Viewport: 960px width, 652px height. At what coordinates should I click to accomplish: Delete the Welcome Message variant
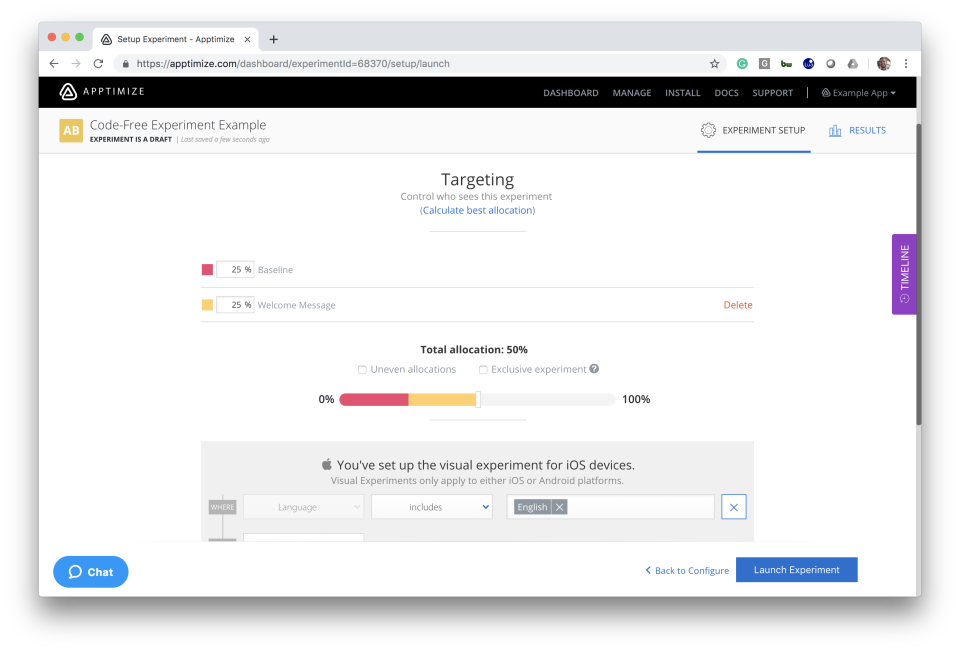[738, 305]
